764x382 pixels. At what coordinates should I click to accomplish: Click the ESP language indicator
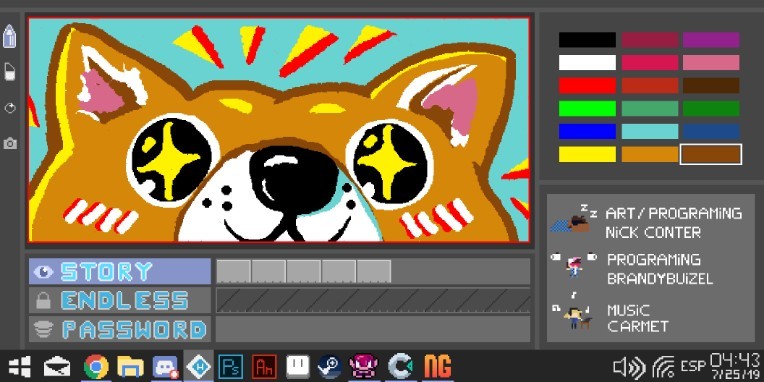(693, 367)
